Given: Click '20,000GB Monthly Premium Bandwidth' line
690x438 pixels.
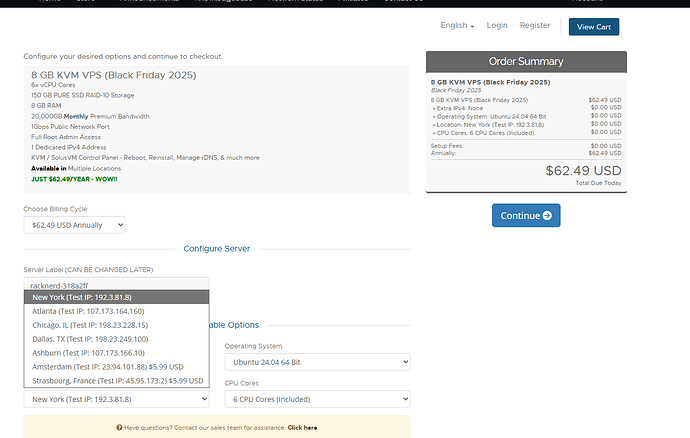Looking at the screenshot, I should [90, 116].
